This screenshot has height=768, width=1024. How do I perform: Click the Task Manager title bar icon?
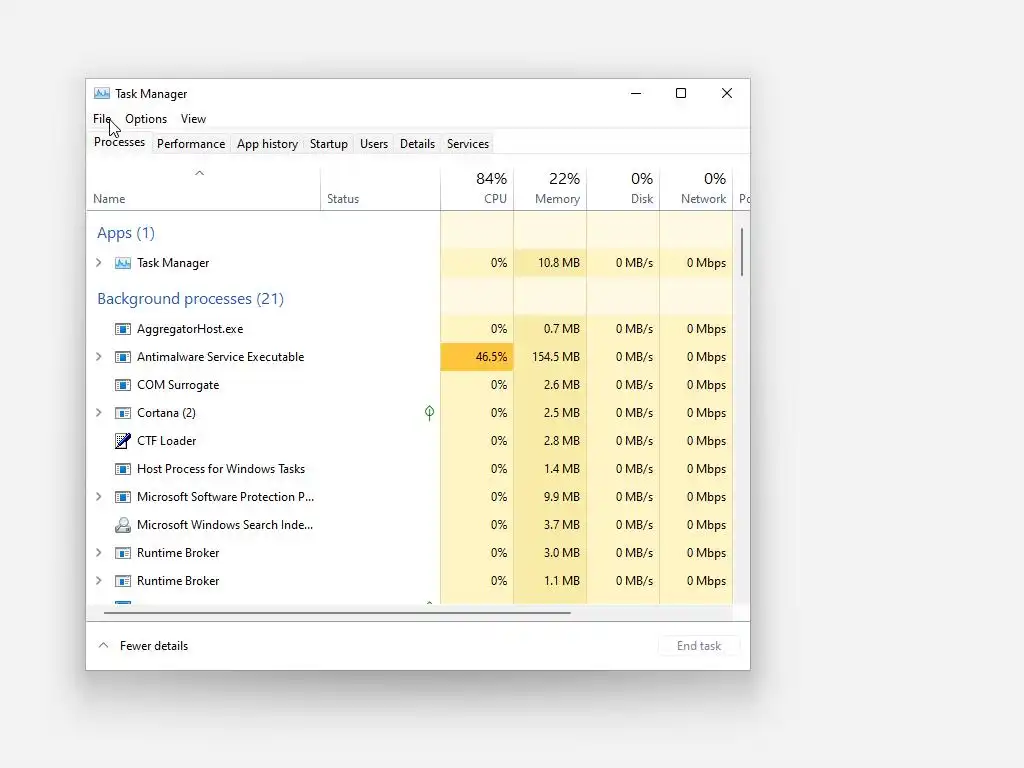[102, 93]
